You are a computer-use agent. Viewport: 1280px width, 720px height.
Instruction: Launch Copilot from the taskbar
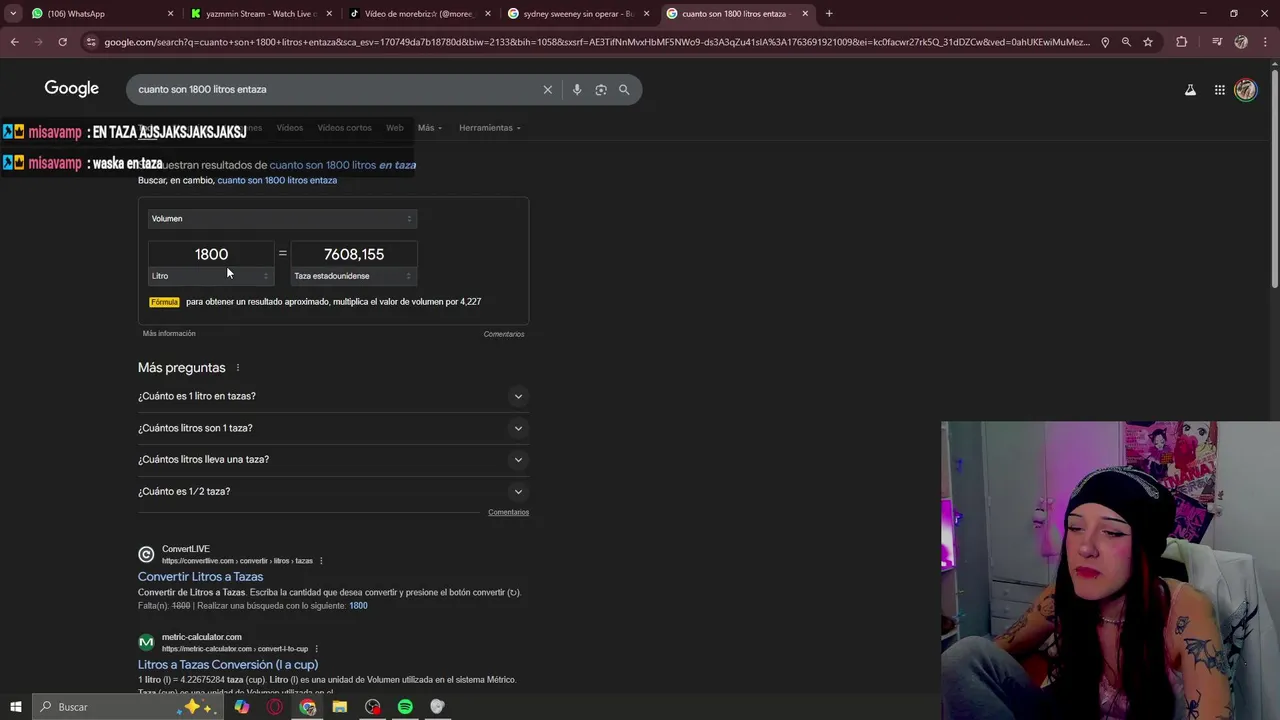tap(242, 707)
